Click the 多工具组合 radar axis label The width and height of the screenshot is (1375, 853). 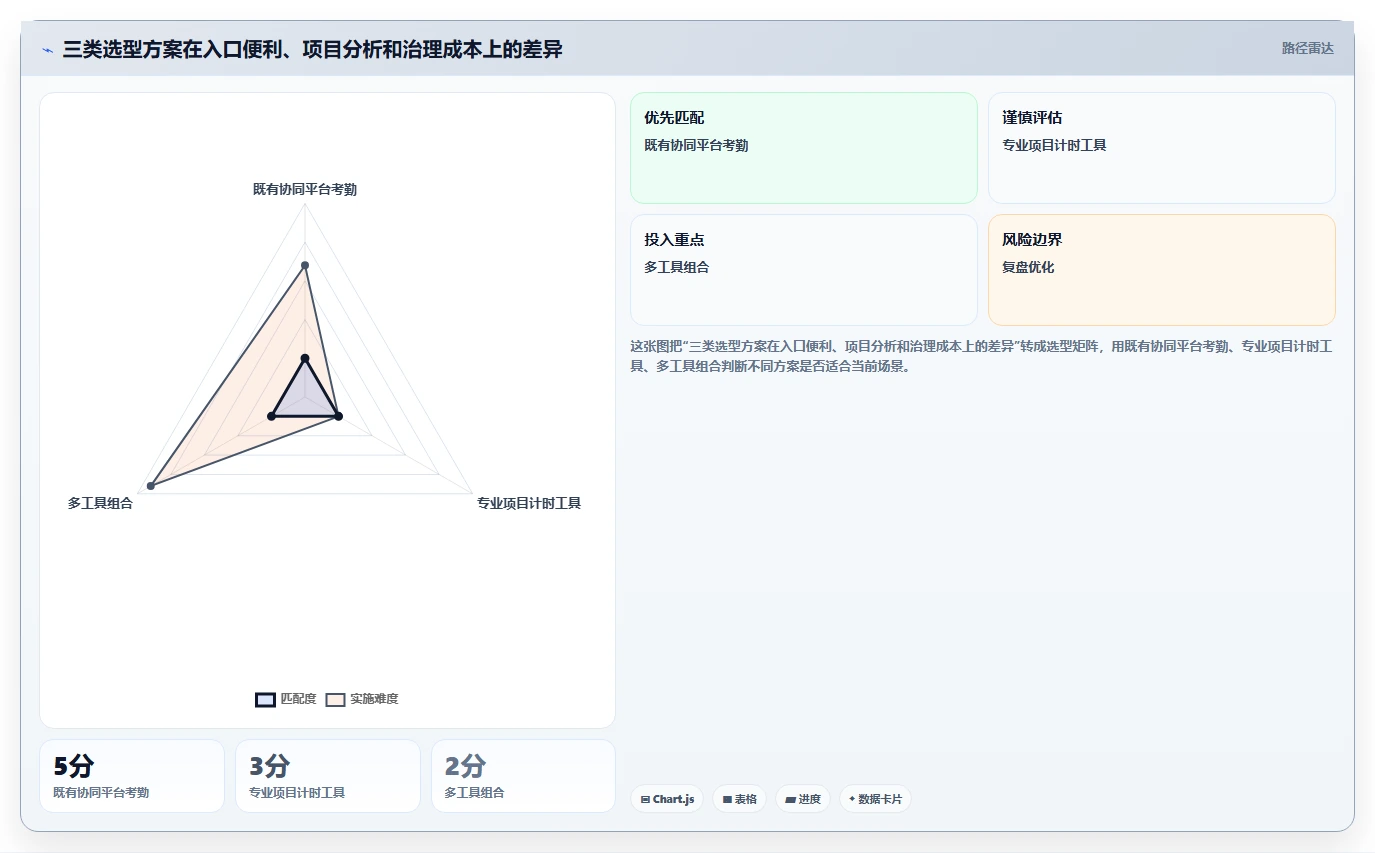coord(100,503)
